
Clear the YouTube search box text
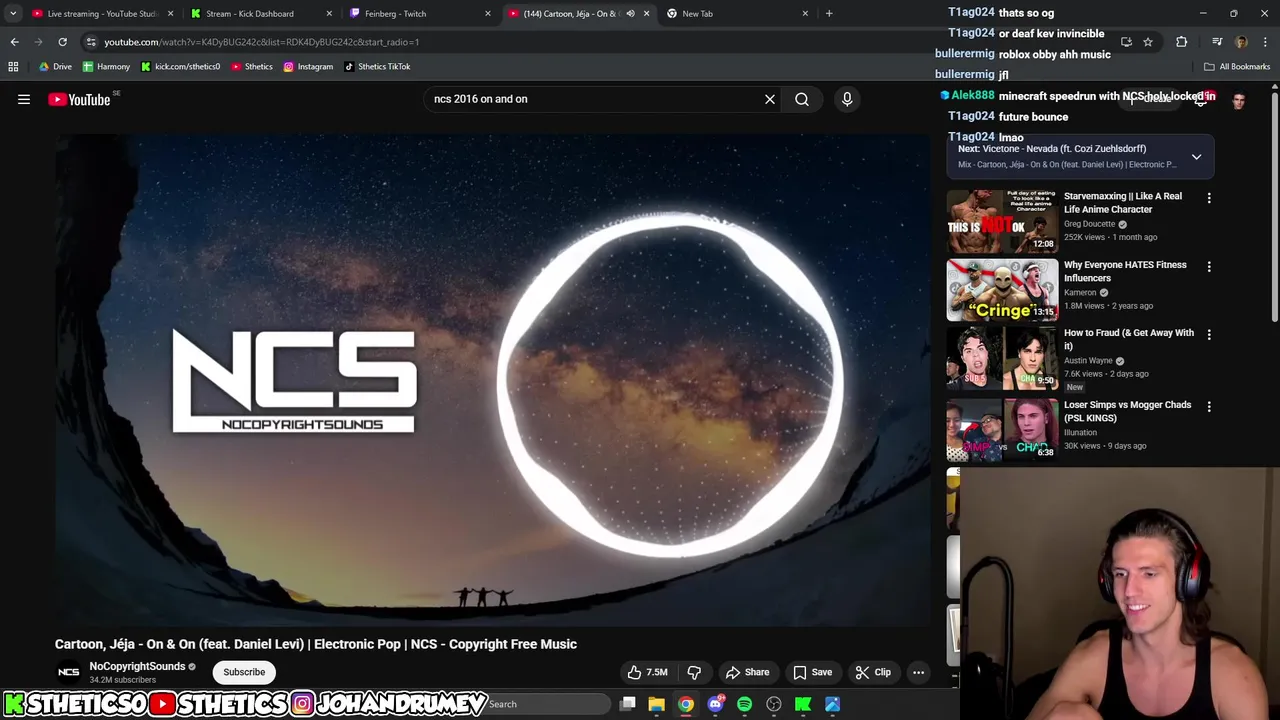tap(770, 99)
